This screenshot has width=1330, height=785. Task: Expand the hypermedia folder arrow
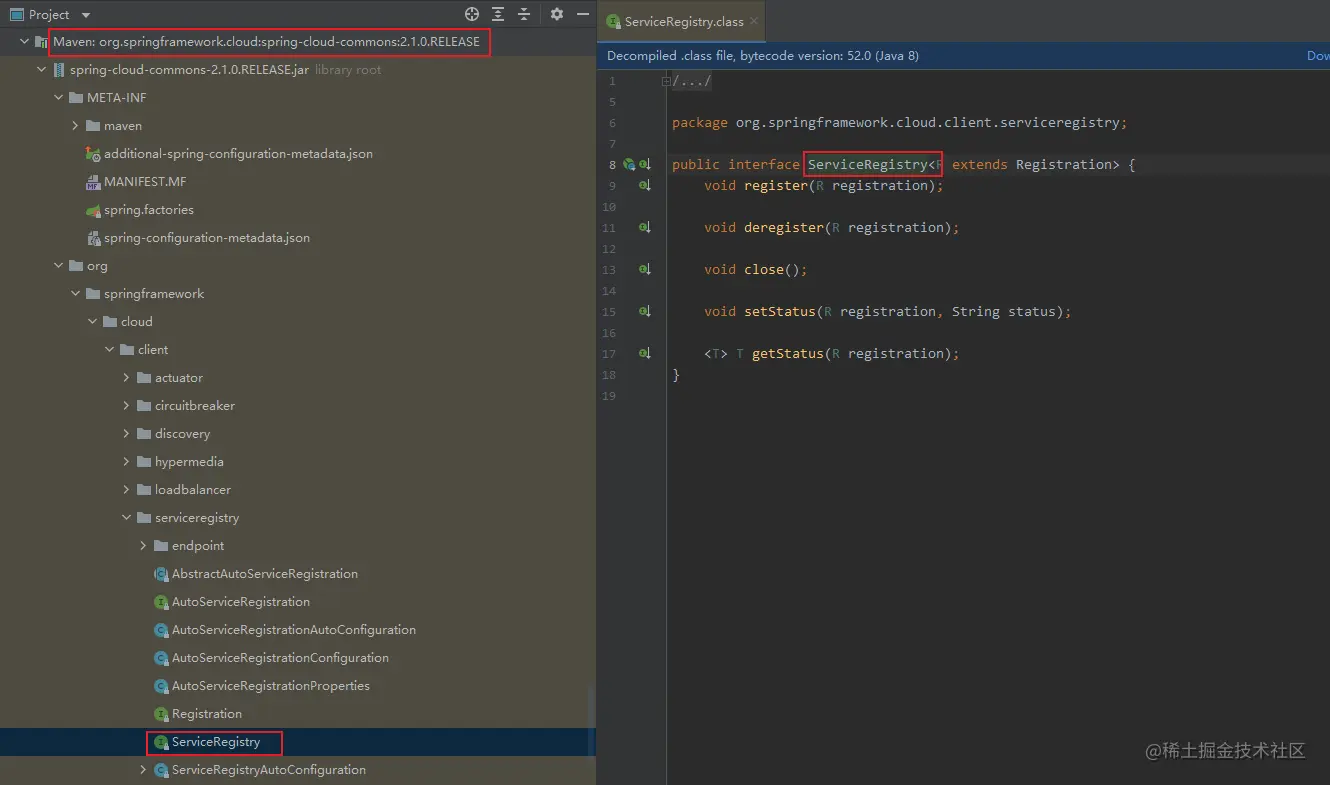(x=126, y=462)
